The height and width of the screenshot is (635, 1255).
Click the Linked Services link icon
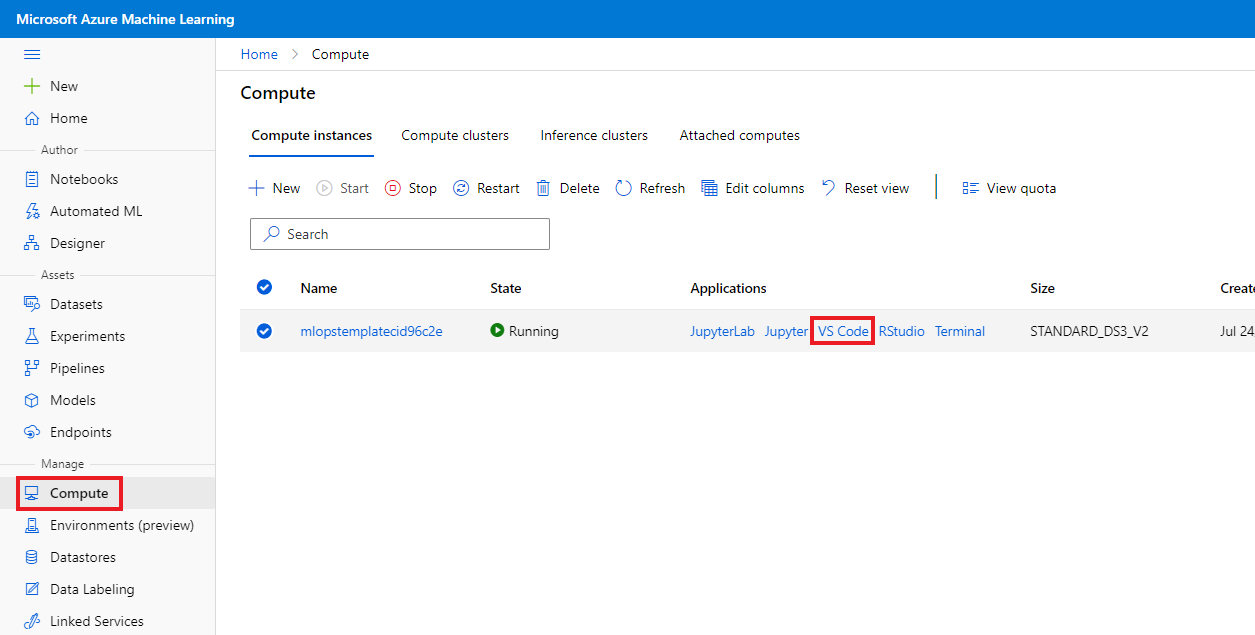click(32, 621)
